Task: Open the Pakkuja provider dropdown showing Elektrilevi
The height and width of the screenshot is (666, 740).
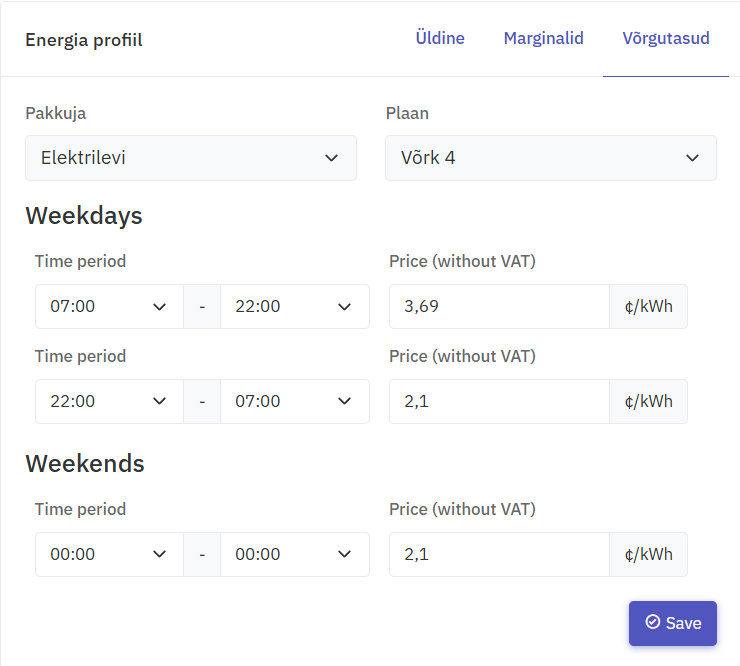Action: [x=191, y=158]
